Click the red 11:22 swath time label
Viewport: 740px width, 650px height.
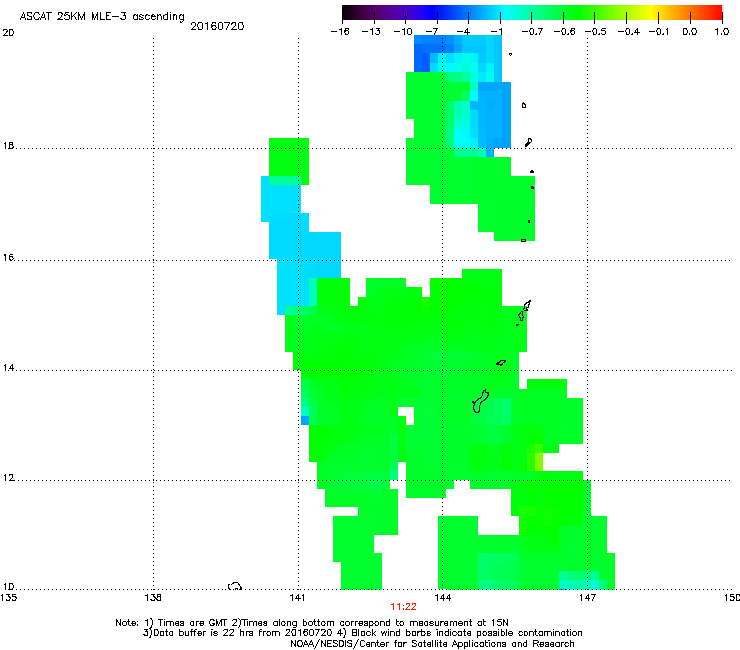tap(404, 607)
